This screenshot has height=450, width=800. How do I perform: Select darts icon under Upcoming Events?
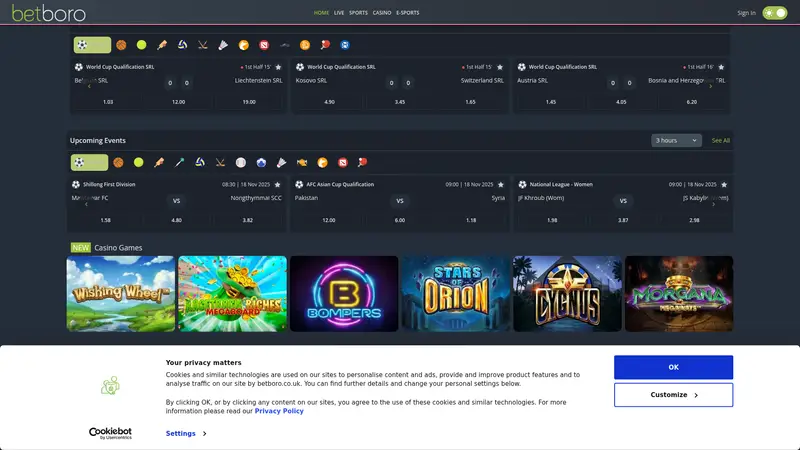click(x=180, y=162)
